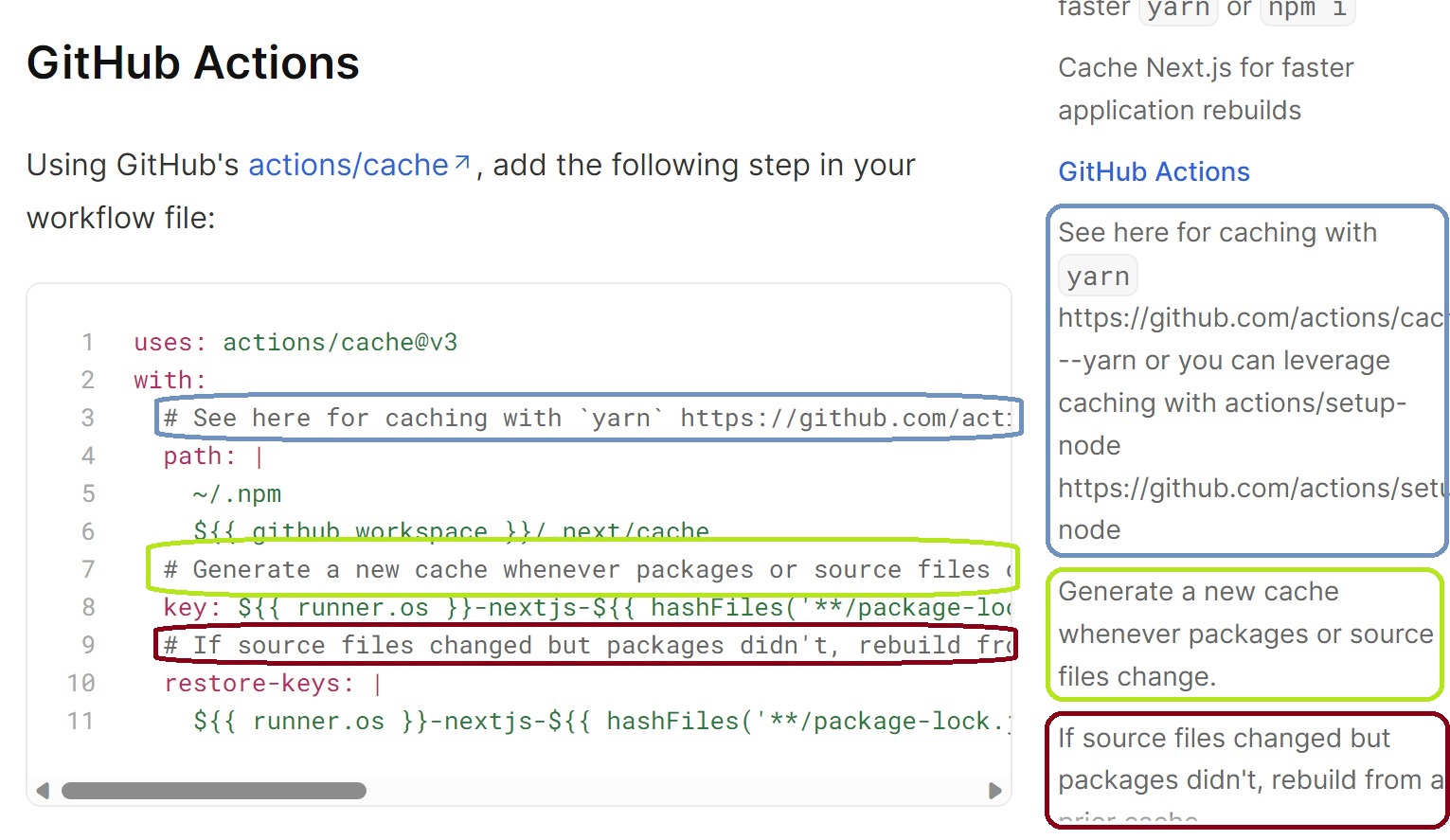The height and width of the screenshot is (840, 1450).
Task: Open "Cache Next.js for faster application rebuilds"
Action: (x=1205, y=88)
